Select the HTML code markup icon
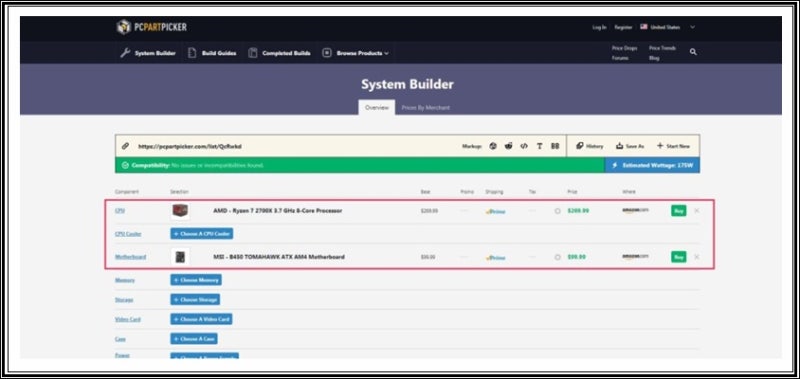 click(x=523, y=146)
